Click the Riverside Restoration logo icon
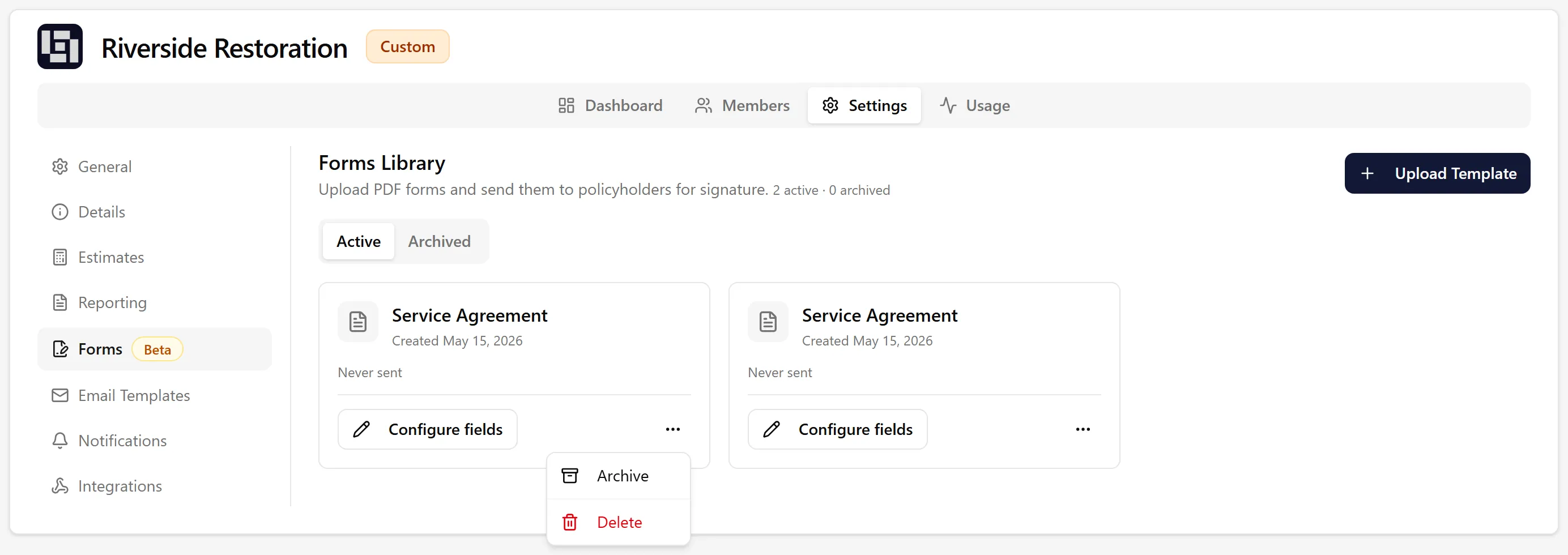The image size is (1568, 555). (59, 47)
